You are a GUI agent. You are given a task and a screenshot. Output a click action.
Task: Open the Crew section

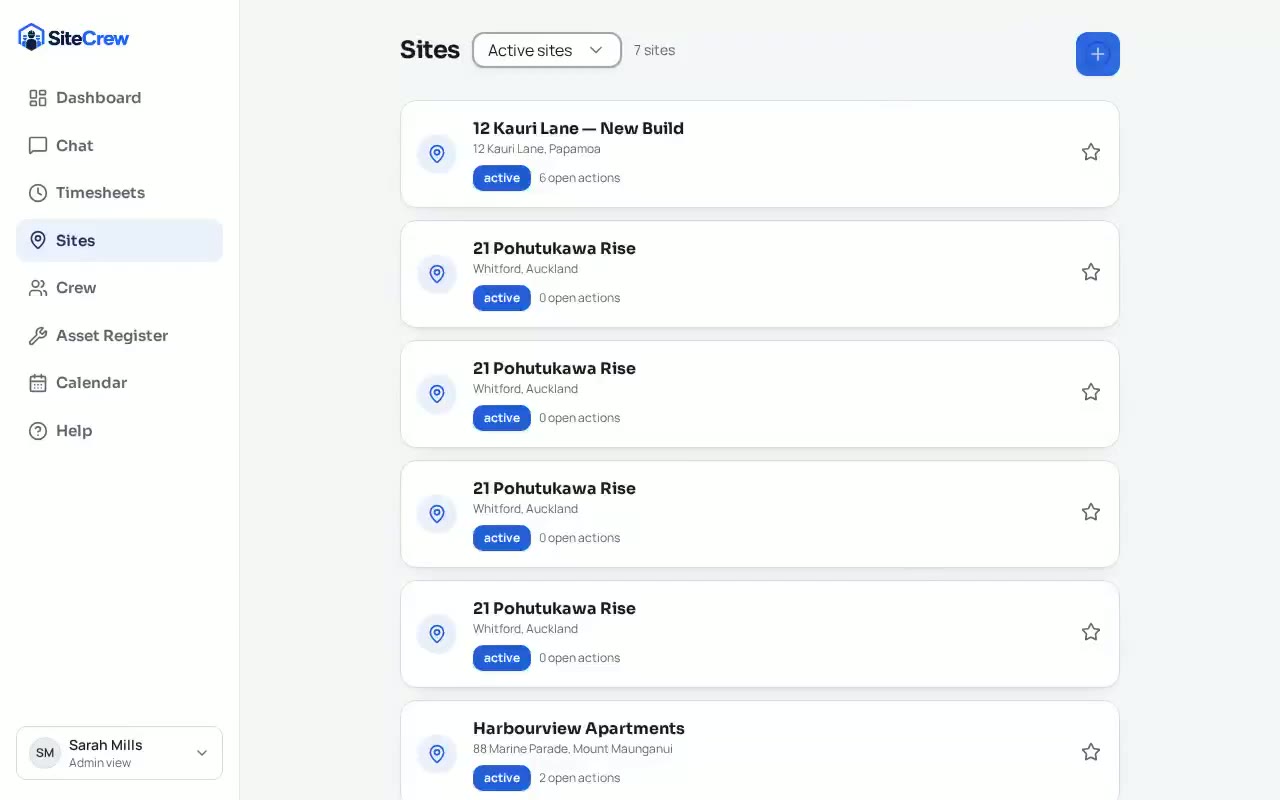119,288
